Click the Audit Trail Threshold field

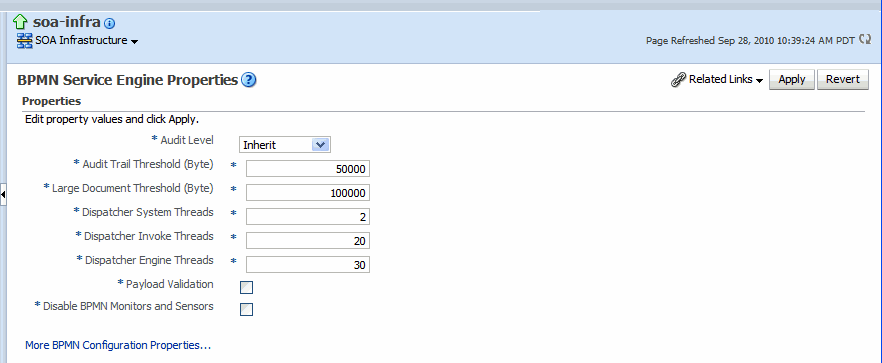point(308,169)
